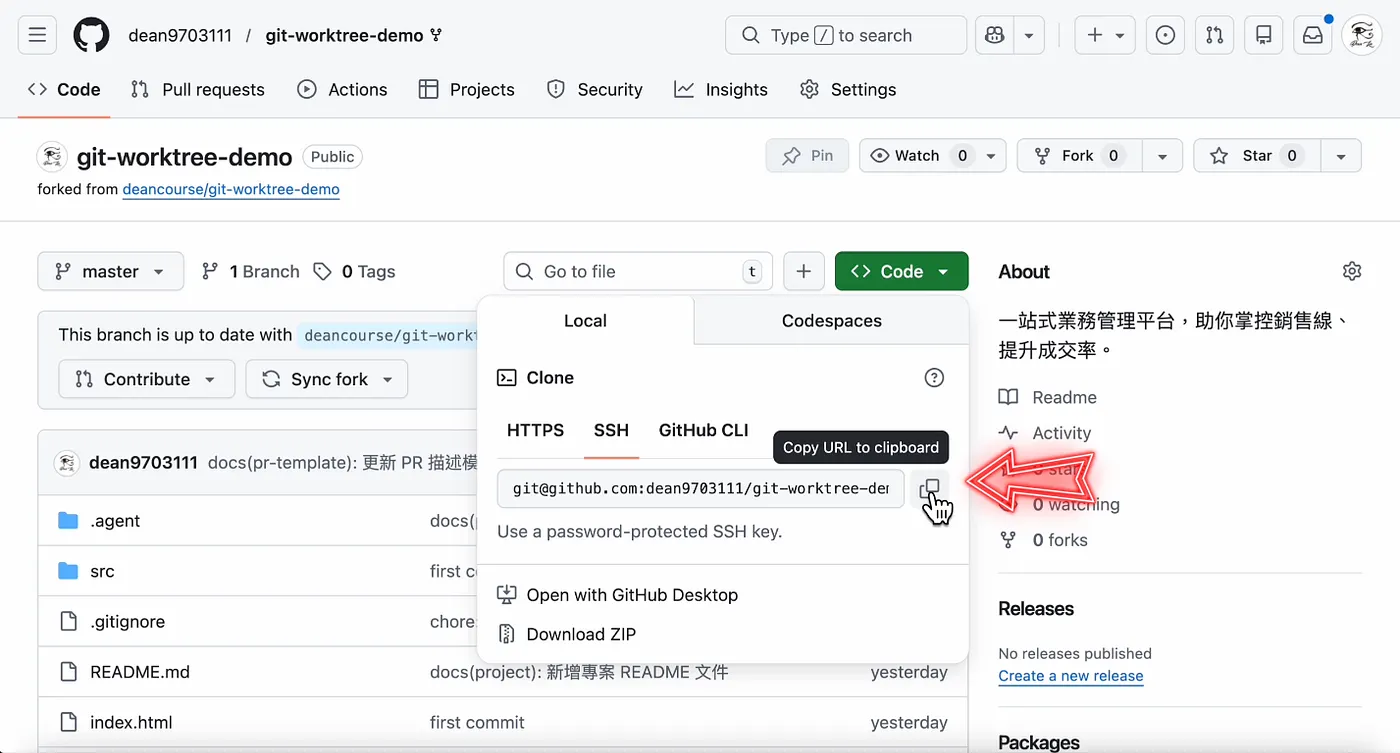1400x753 pixels.
Task: Switch to the Codespaces tab
Action: (832, 321)
